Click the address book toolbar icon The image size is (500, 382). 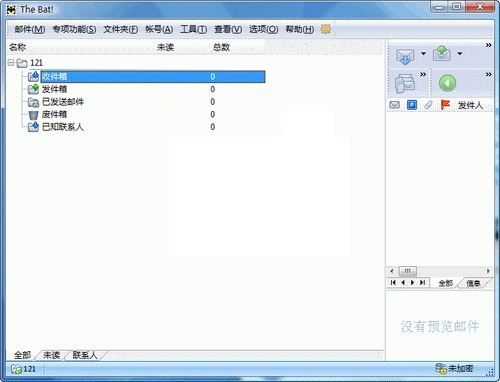pos(405,83)
